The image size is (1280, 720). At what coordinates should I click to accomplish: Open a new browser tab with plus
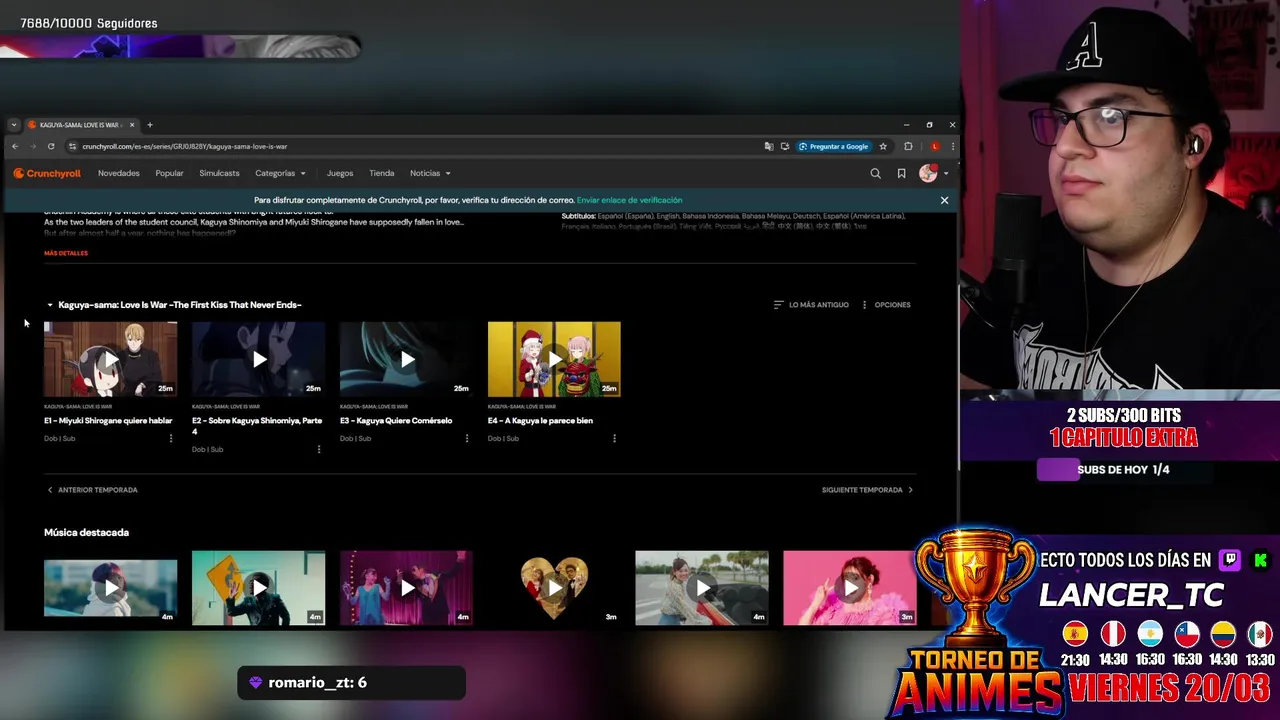pyautogui.click(x=149, y=125)
